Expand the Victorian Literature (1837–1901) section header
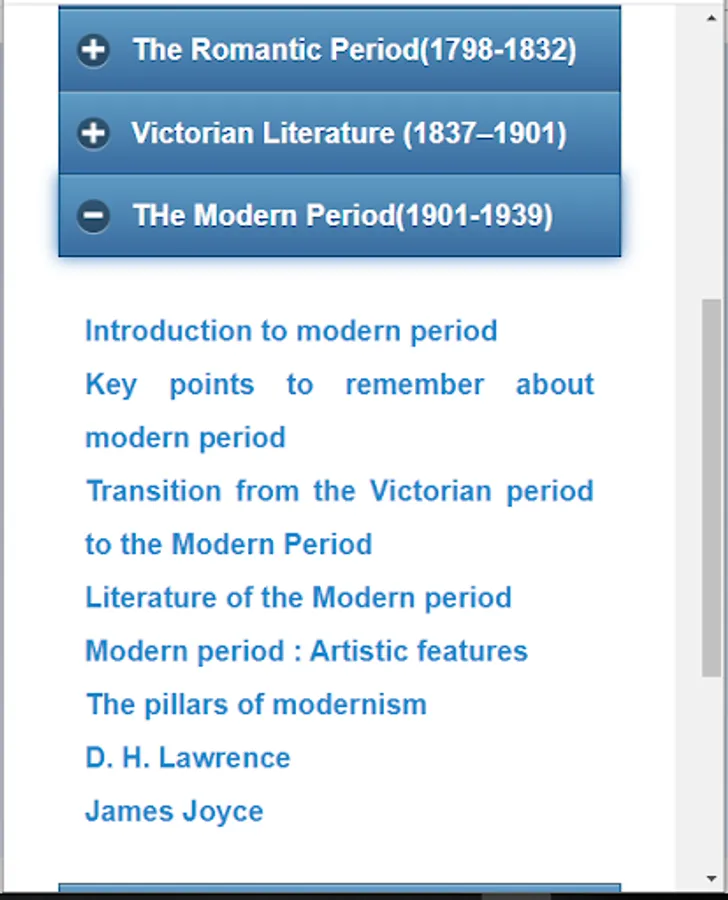 (349, 133)
